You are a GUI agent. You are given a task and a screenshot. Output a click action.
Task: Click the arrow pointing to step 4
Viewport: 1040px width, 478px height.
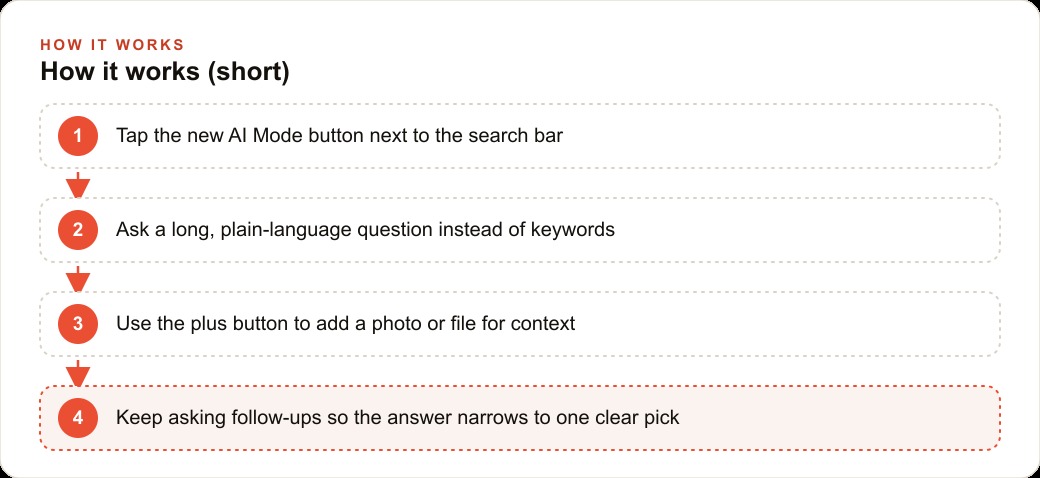[x=78, y=373]
